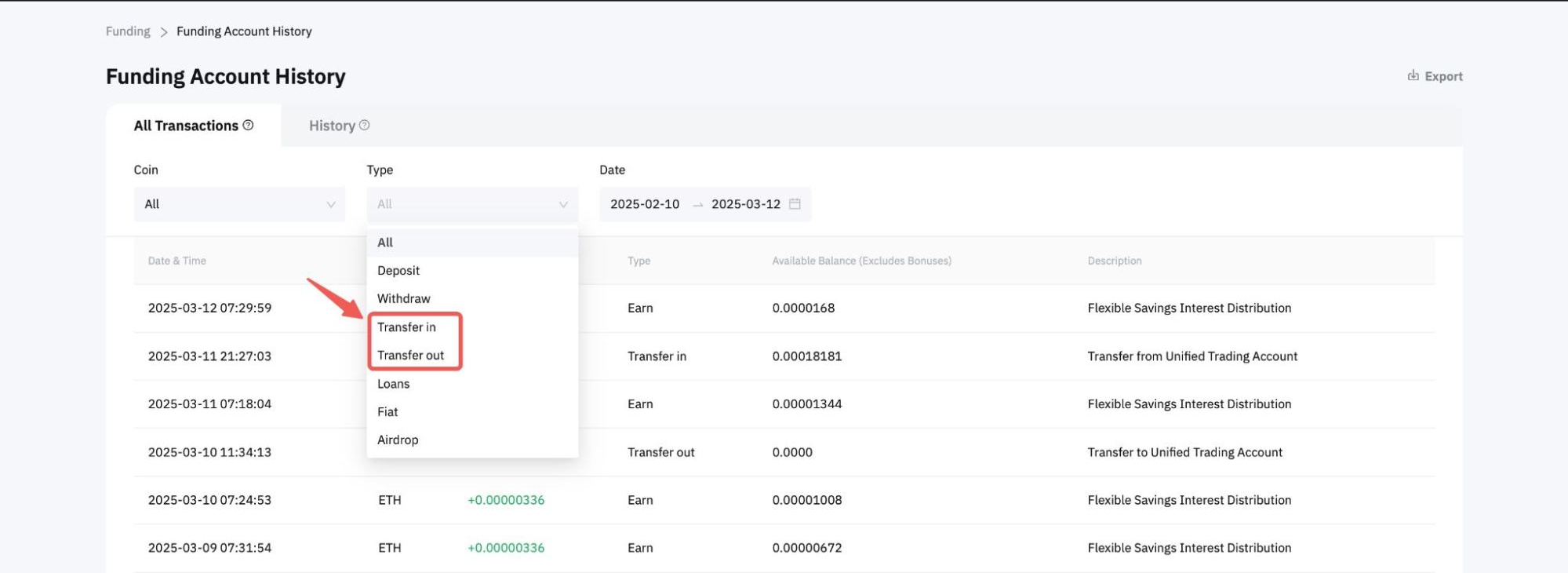Click the breadcrumb arrow after Funding
This screenshot has width=1568, height=573.
coord(164,32)
